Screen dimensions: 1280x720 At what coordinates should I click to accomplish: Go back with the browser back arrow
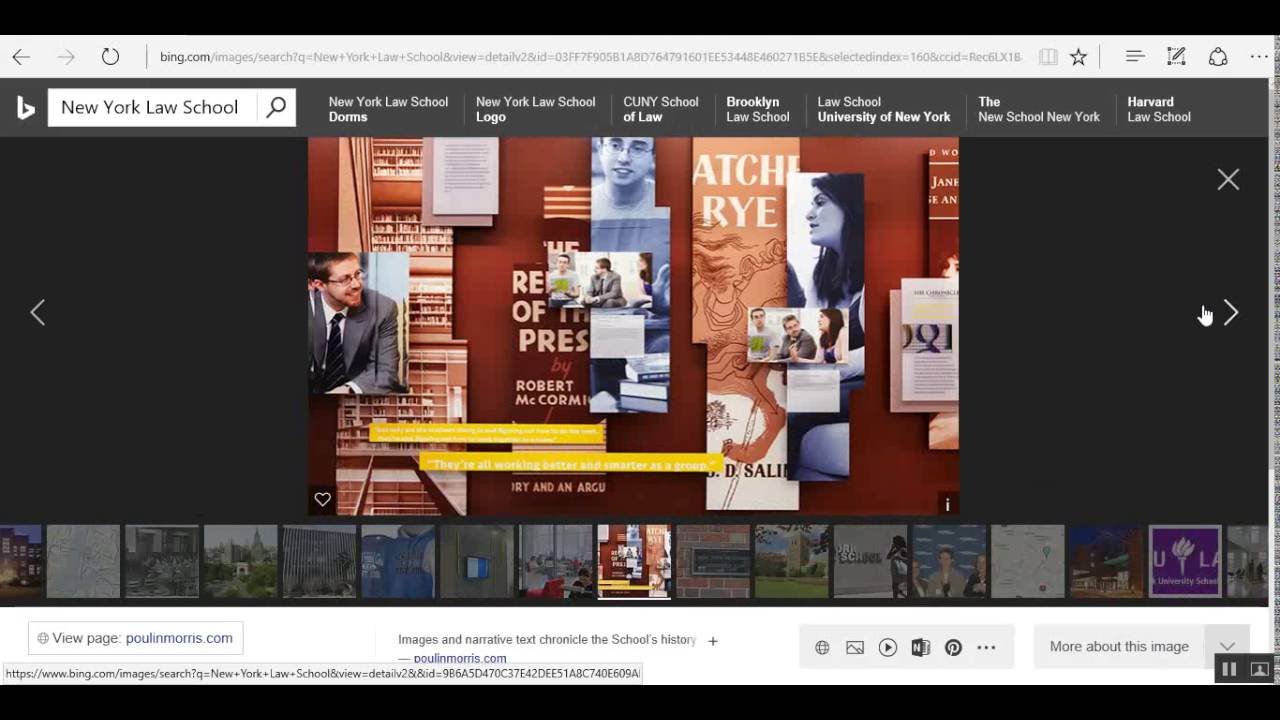[x=21, y=57]
